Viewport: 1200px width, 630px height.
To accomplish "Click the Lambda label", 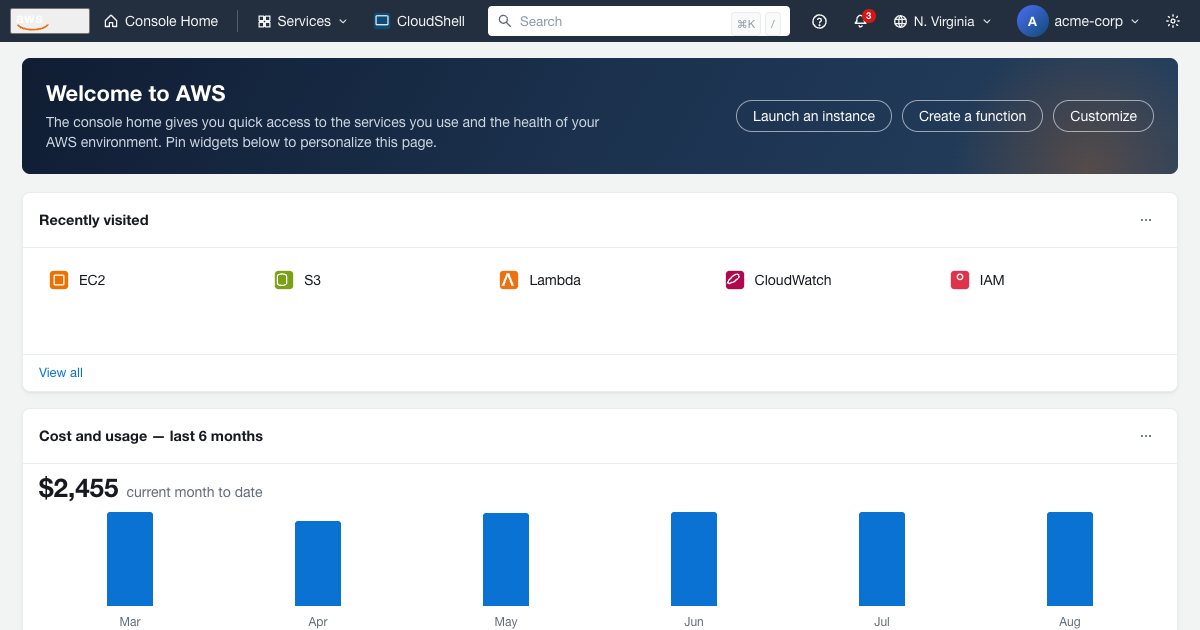I will tap(555, 280).
